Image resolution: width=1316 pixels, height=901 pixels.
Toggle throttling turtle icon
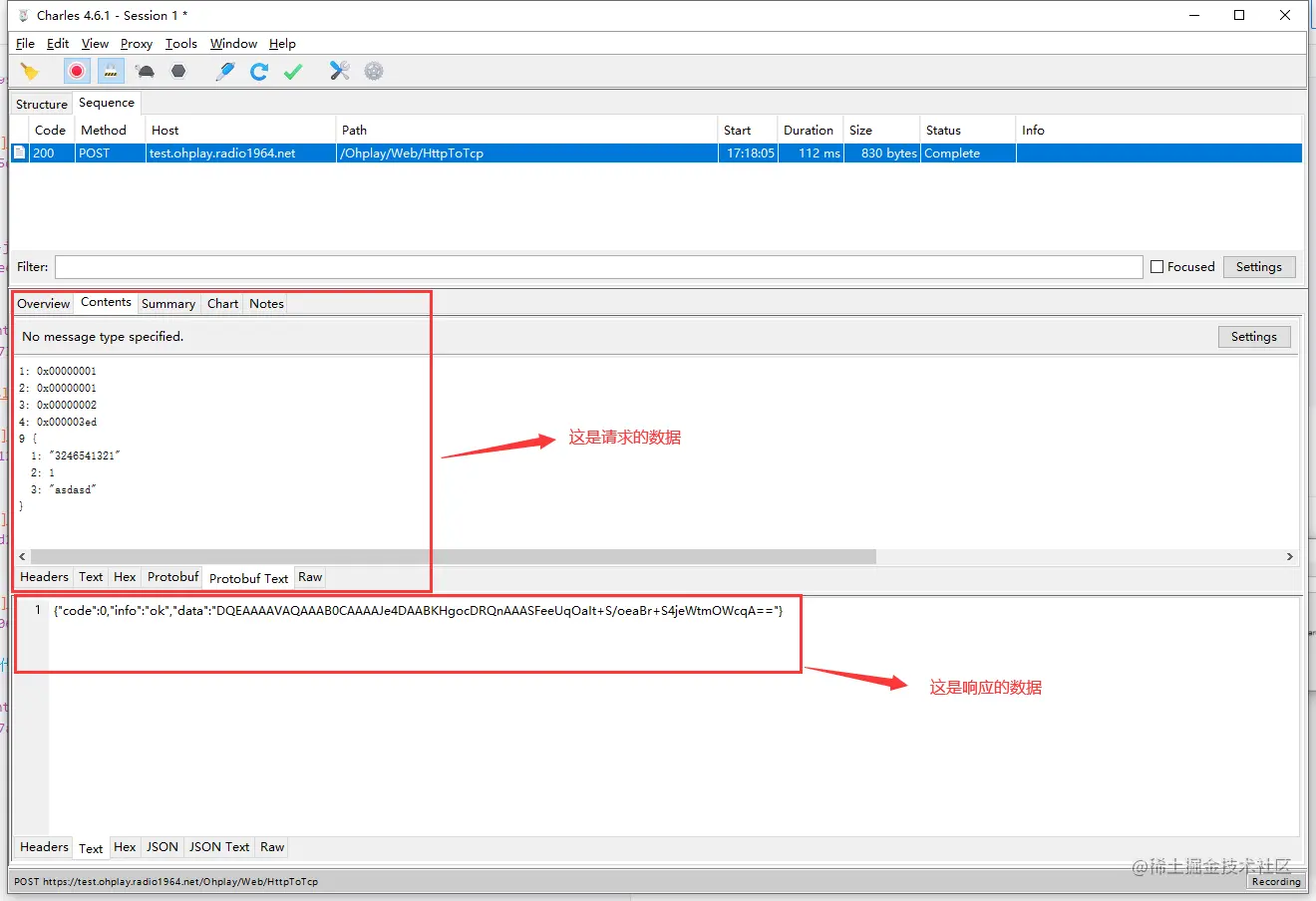(x=146, y=72)
